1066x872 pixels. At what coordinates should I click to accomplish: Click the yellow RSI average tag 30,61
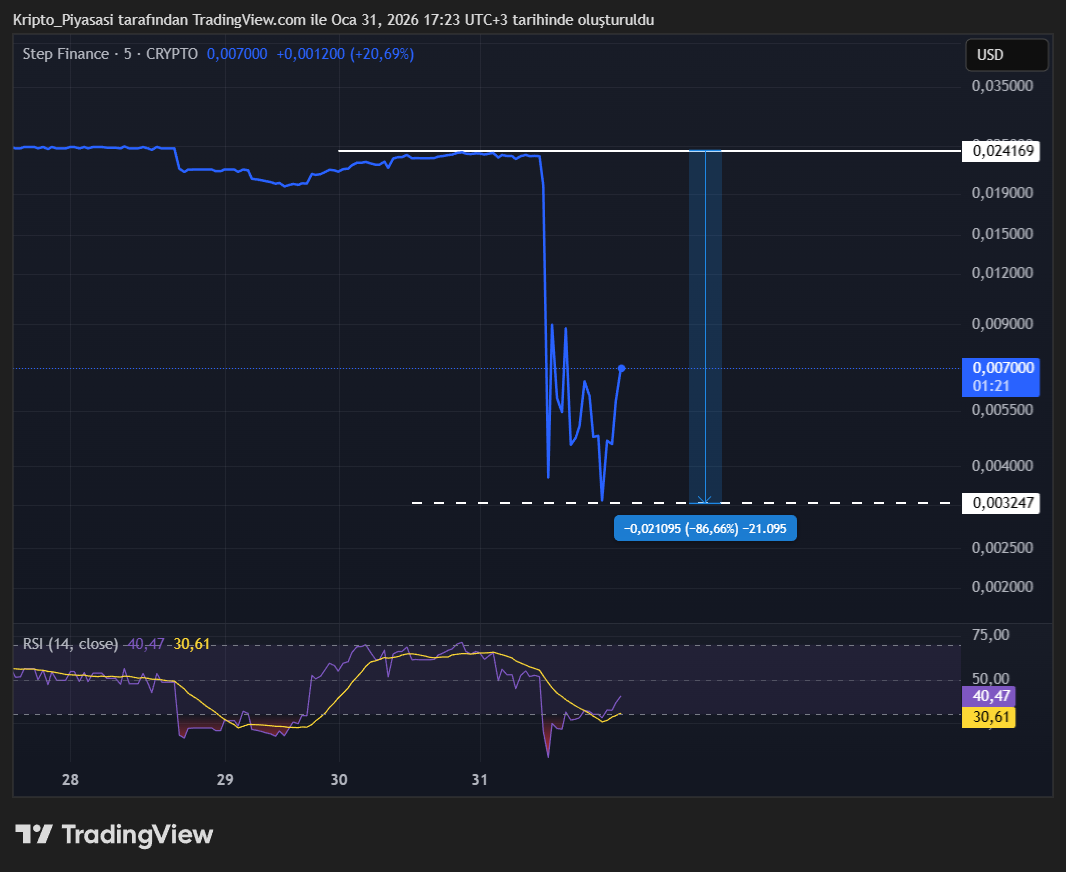pyautogui.click(x=987, y=716)
